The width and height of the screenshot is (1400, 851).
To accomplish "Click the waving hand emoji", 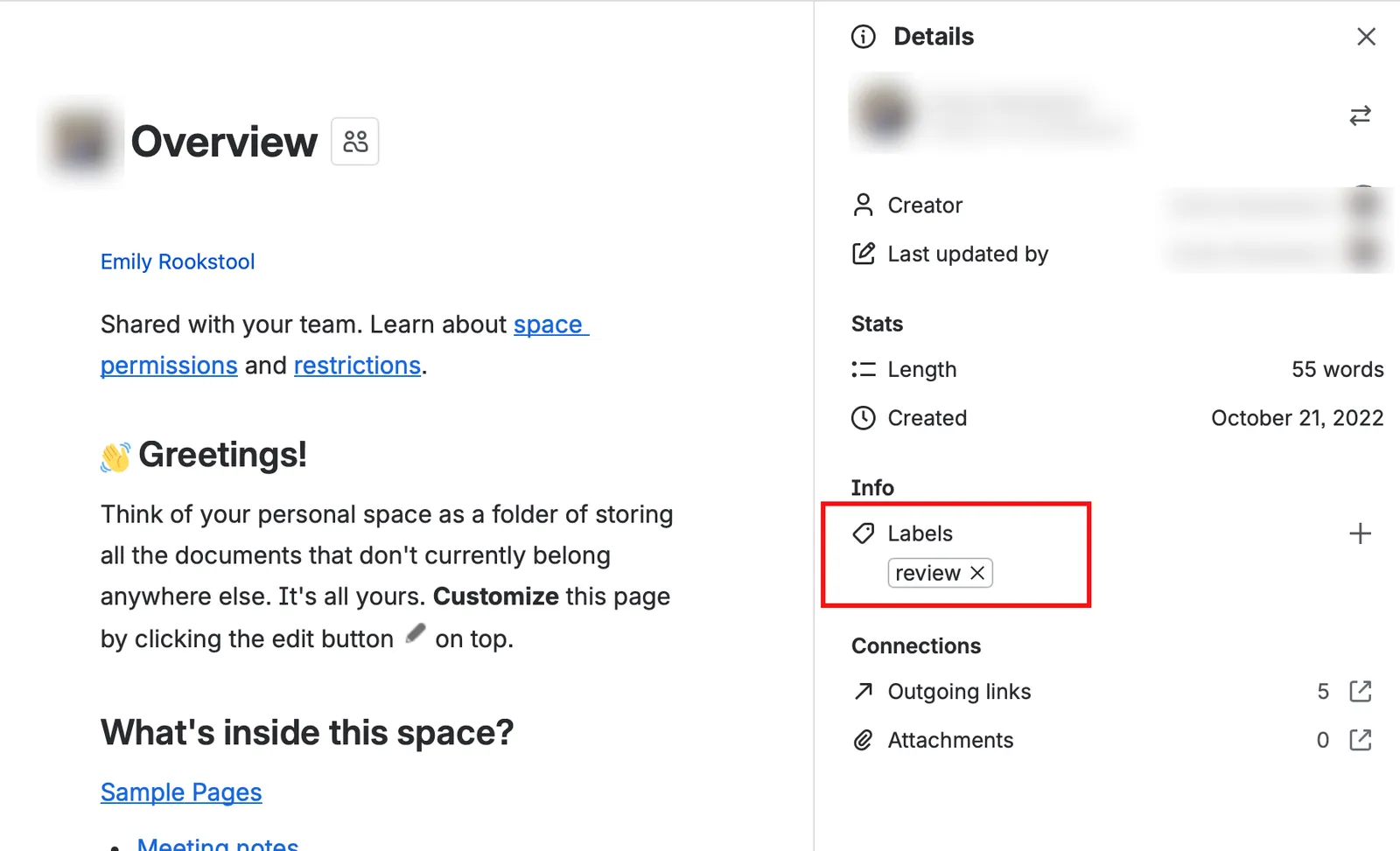I will [115, 457].
